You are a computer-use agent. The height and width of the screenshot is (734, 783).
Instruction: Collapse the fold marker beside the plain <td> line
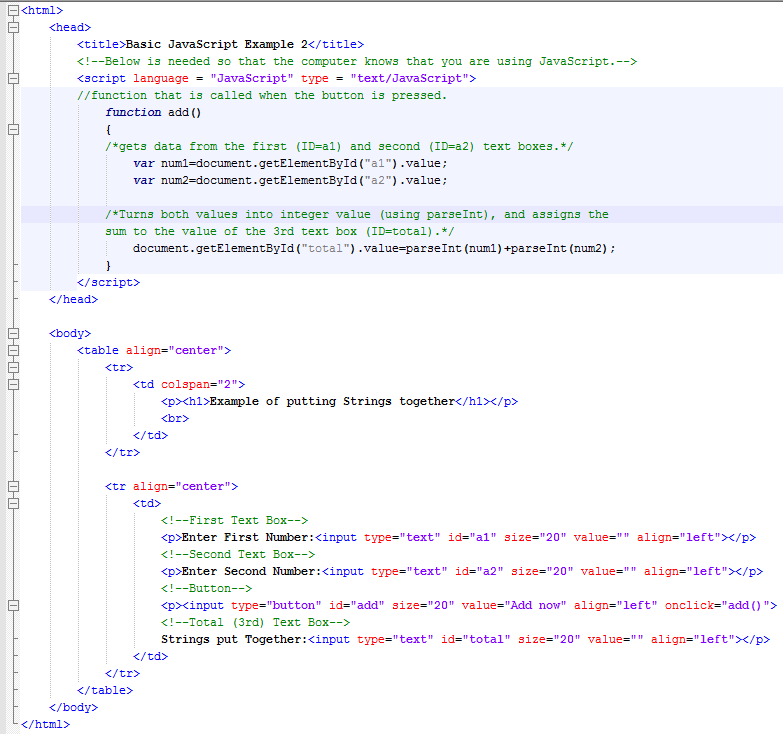tap(13, 503)
